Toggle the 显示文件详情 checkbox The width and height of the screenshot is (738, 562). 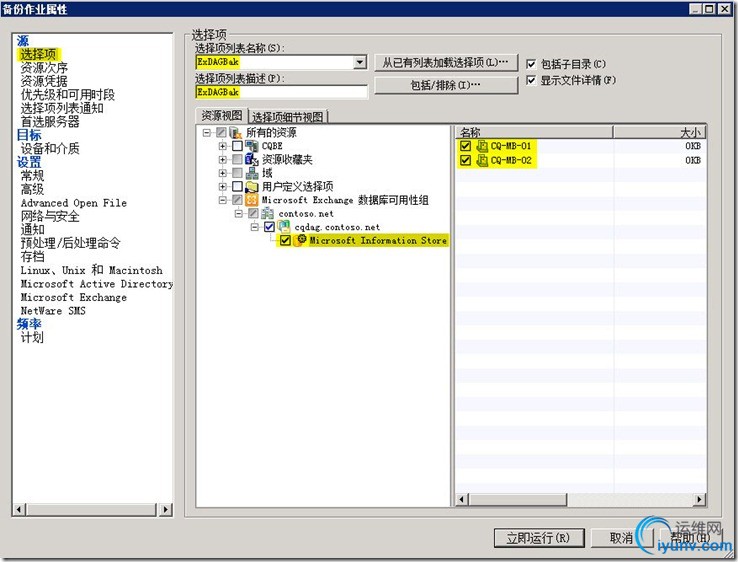pyautogui.click(x=531, y=80)
